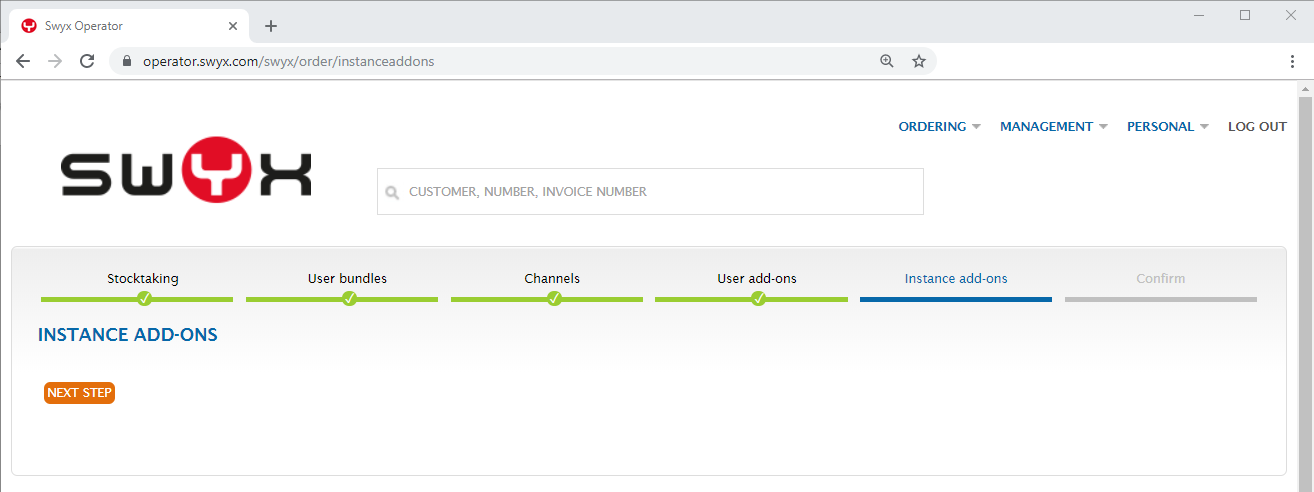Screen dimensions: 1314x492
Task: Click the browser address bar URL
Action: tap(289, 61)
